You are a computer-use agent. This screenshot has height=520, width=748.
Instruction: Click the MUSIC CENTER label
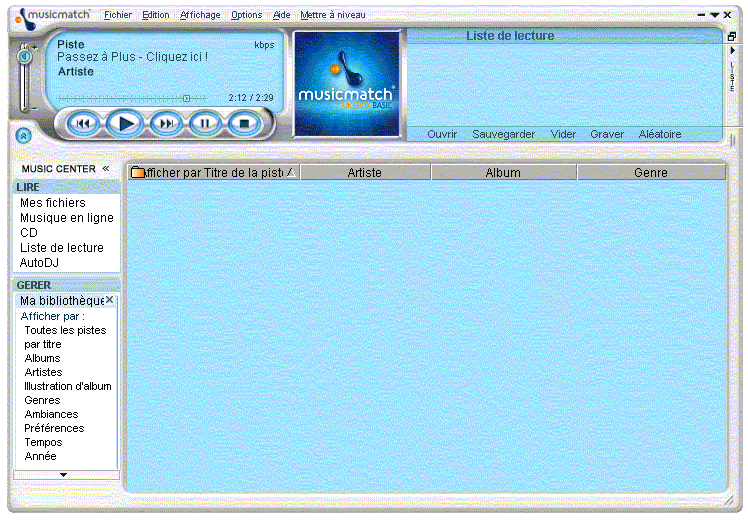click(58, 169)
